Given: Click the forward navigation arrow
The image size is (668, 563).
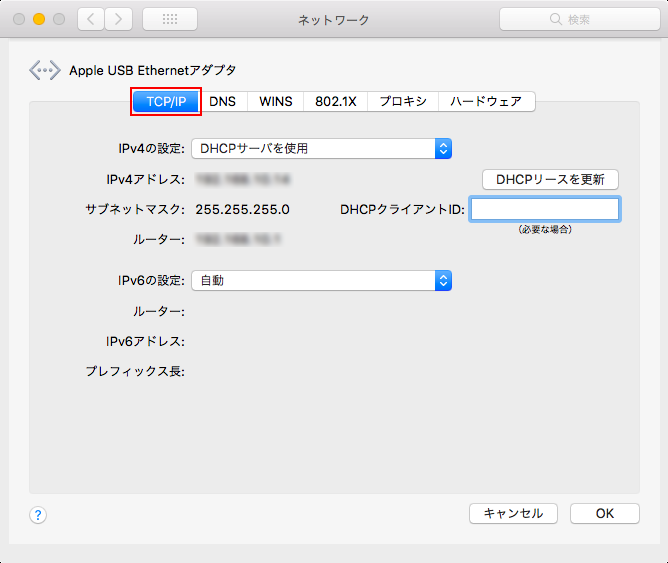Looking at the screenshot, I should (119, 19).
